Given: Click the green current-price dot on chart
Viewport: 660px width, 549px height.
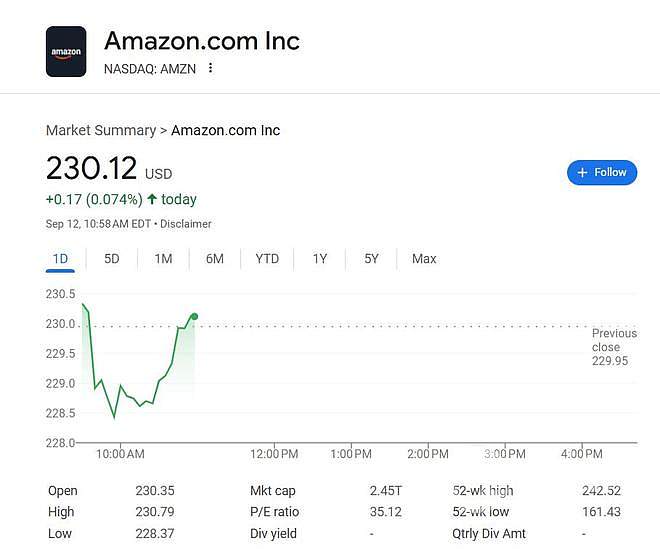Looking at the screenshot, I should [x=194, y=316].
